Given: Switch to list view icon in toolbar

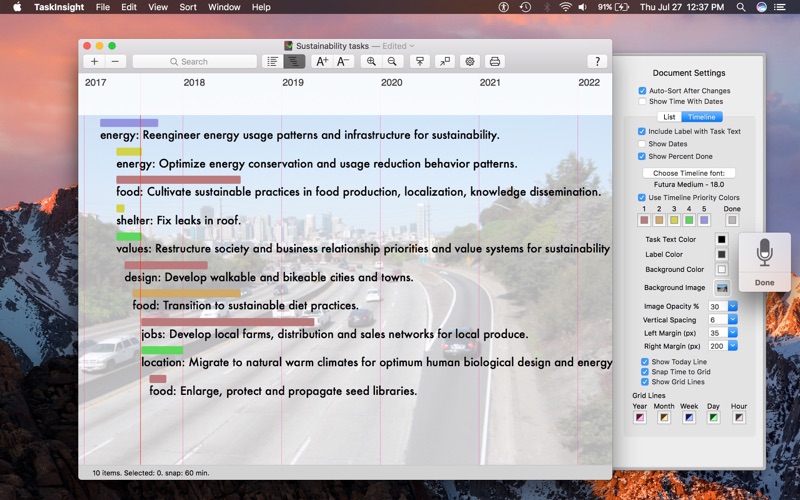Looking at the screenshot, I should (272, 61).
